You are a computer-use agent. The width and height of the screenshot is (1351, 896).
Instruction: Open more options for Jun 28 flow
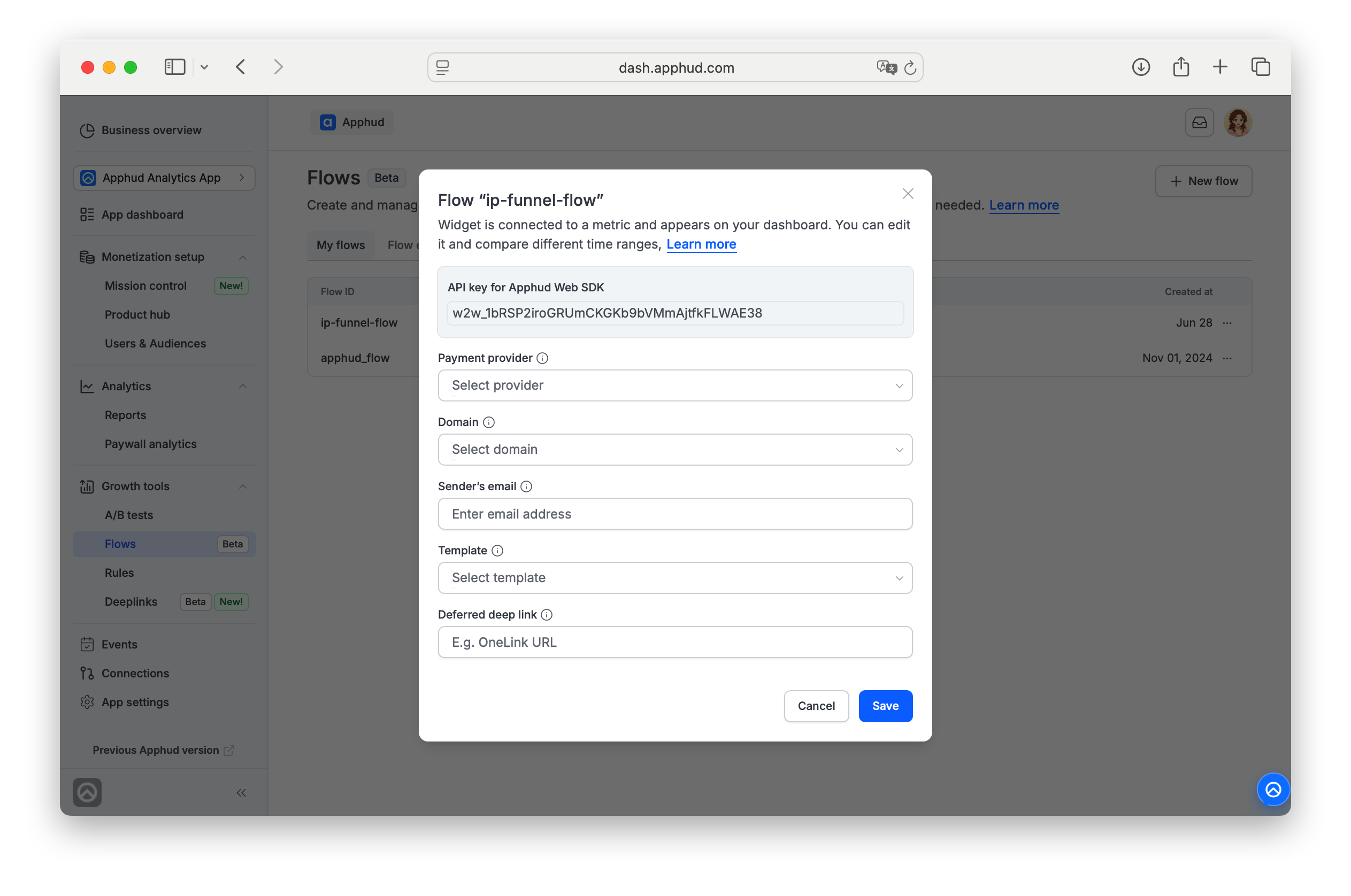[x=1227, y=323]
